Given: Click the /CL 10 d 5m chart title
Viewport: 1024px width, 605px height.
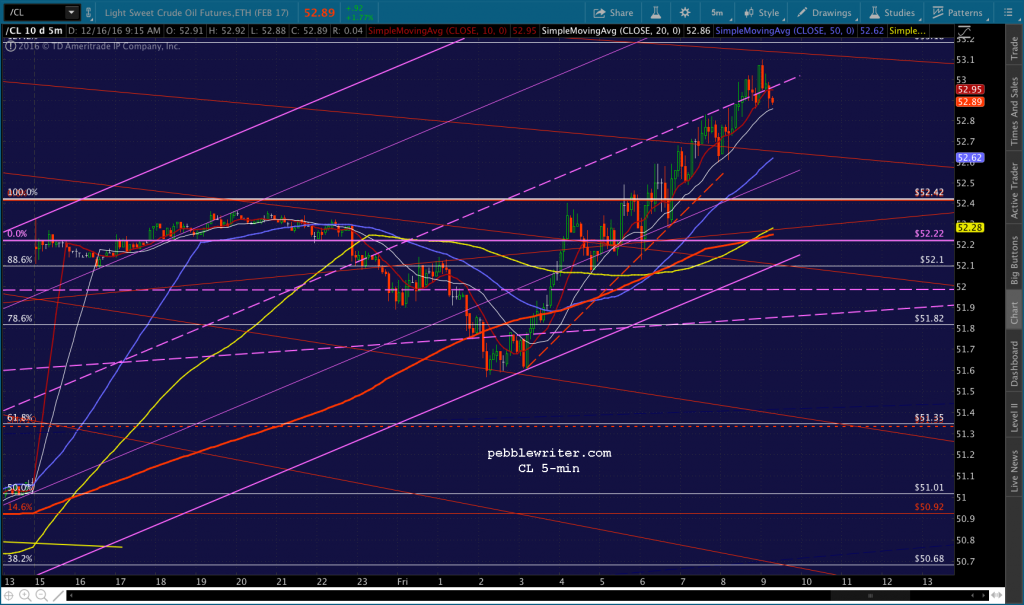Looking at the screenshot, I should pyautogui.click(x=35, y=31).
